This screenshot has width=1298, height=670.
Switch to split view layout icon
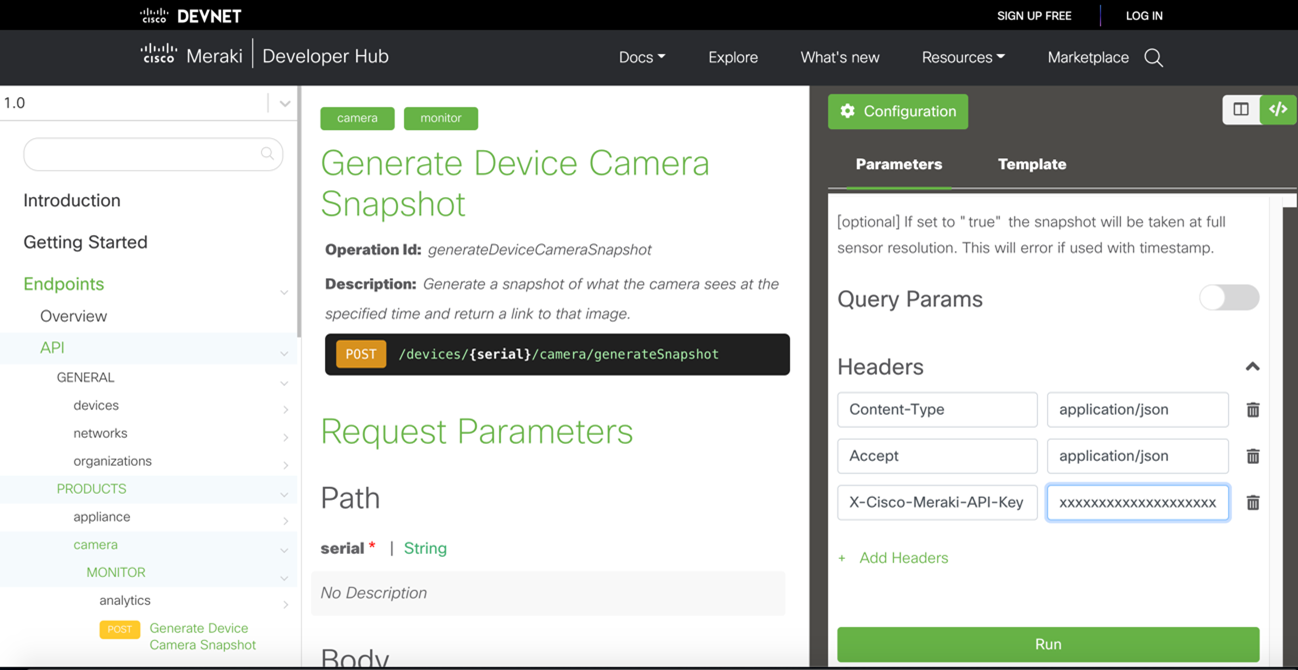point(1241,110)
